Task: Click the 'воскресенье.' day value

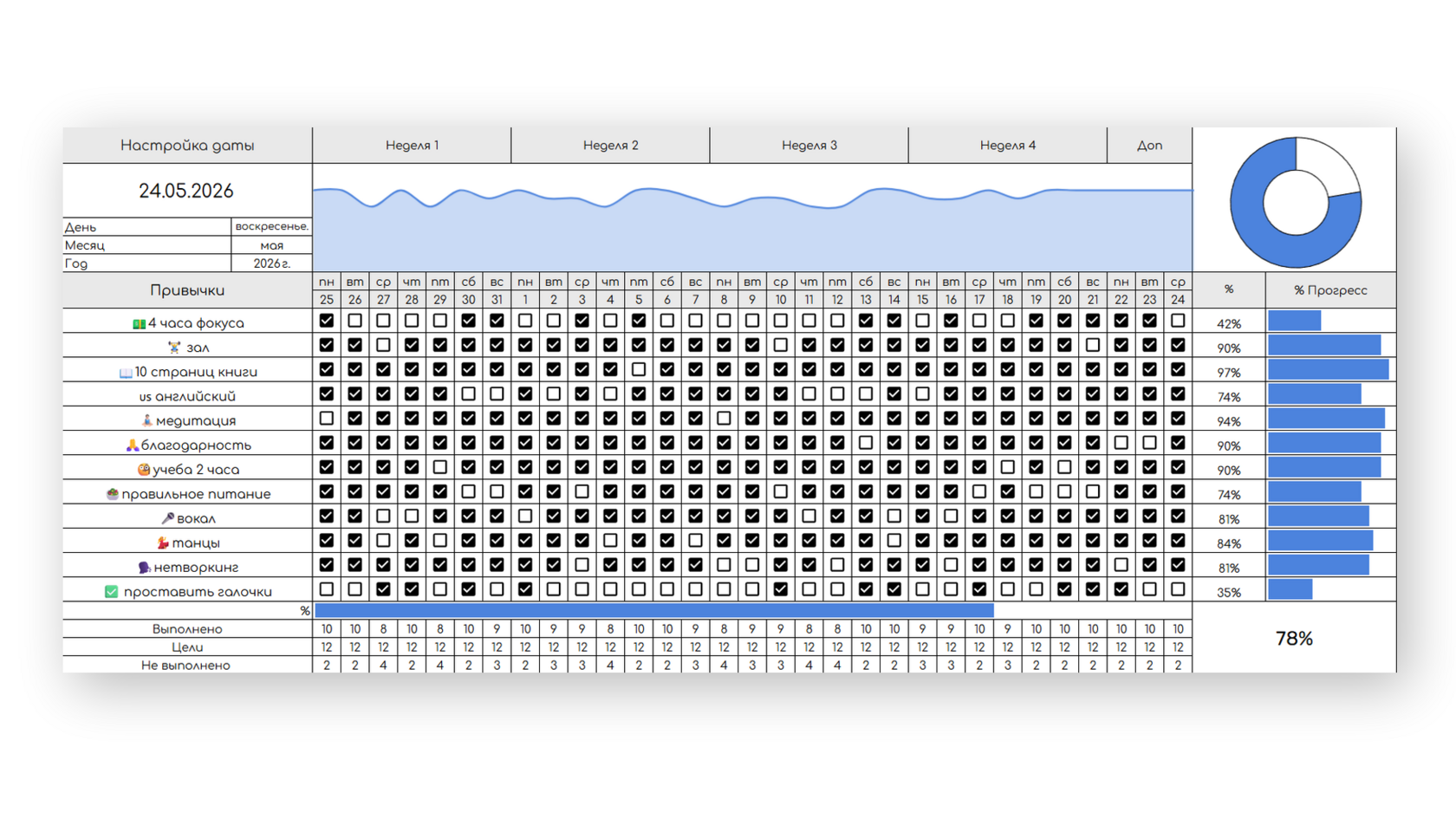Action: click(x=271, y=226)
